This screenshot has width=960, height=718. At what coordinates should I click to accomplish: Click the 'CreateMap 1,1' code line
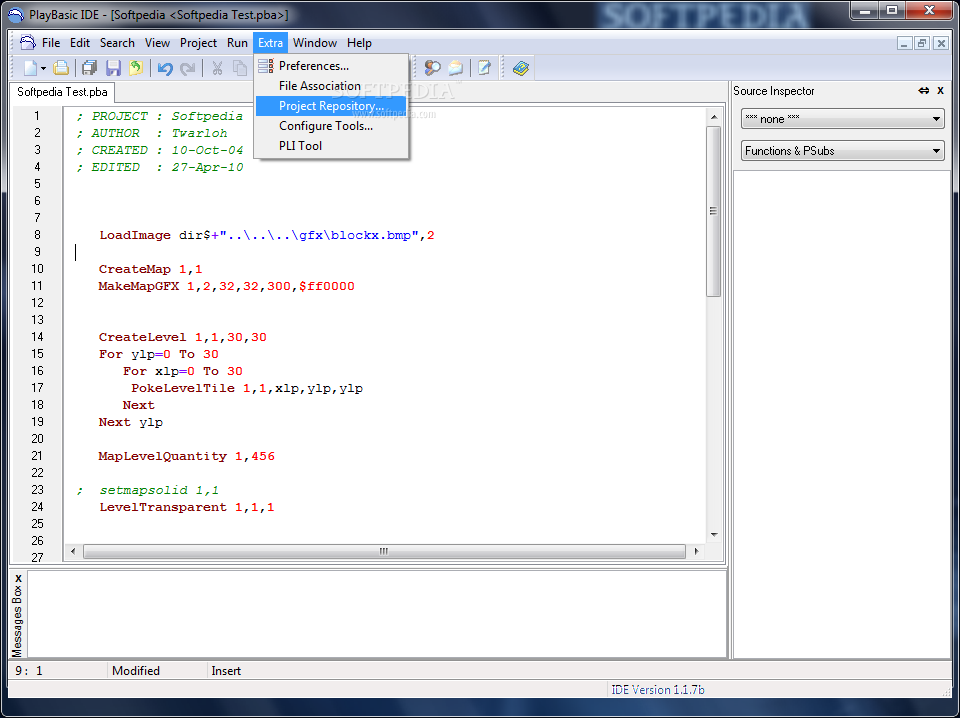coord(150,269)
